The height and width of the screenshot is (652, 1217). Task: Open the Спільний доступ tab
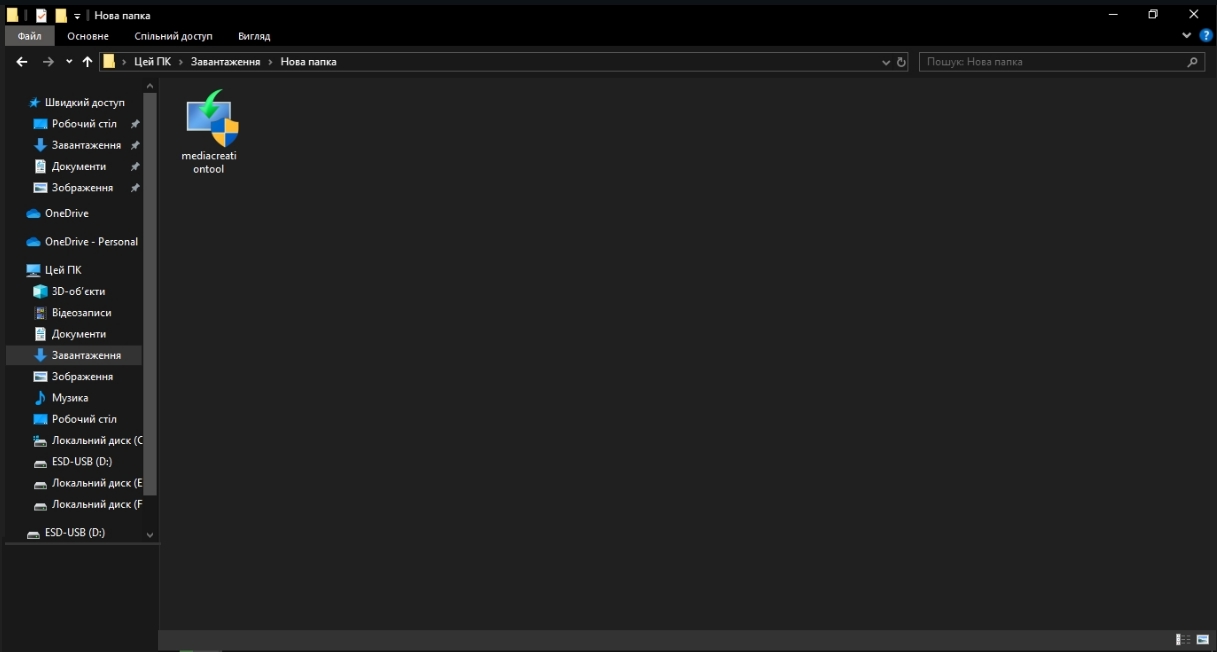click(173, 36)
